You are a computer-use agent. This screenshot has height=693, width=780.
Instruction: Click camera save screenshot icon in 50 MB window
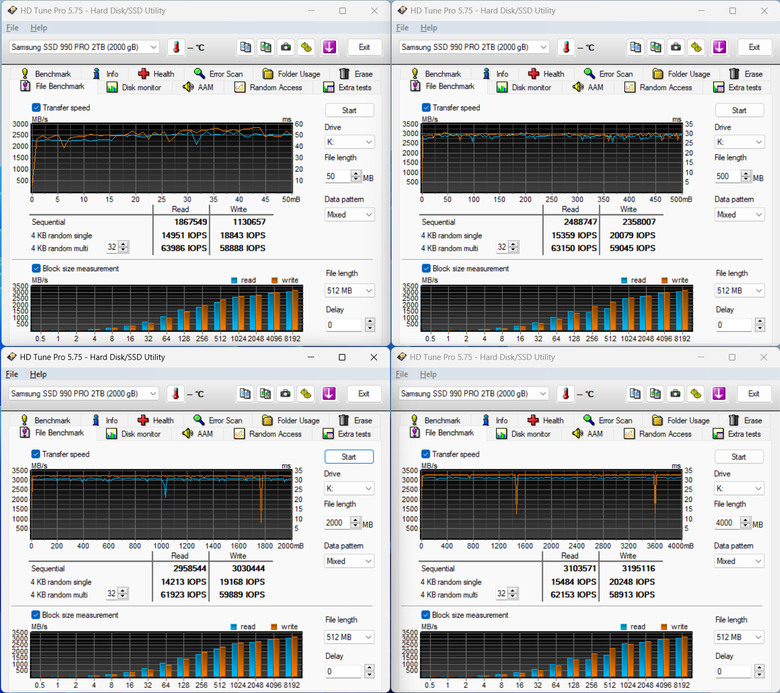[x=286, y=47]
